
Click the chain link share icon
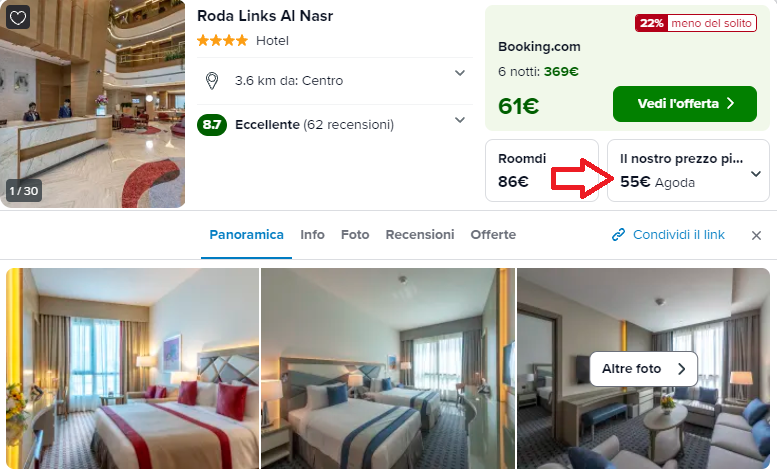point(618,235)
